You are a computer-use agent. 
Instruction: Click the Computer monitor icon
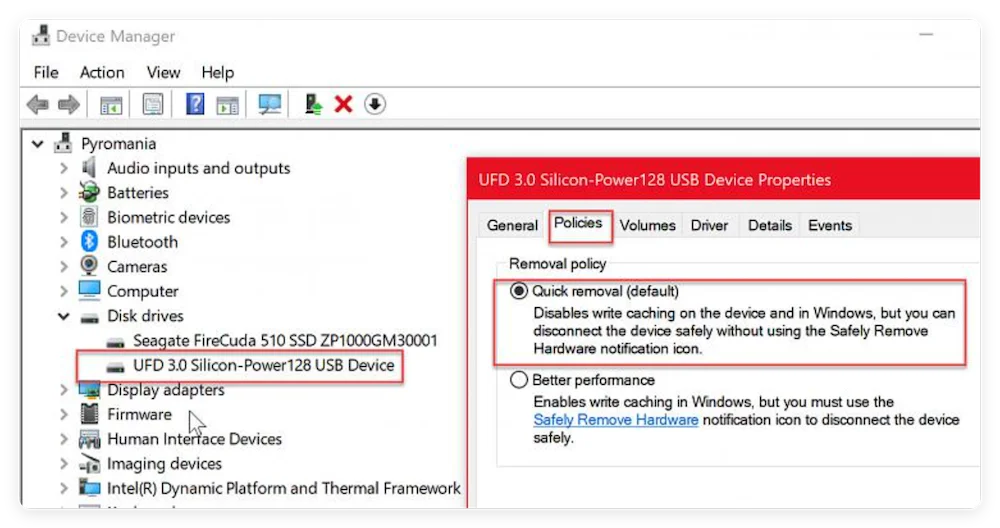coord(89,290)
